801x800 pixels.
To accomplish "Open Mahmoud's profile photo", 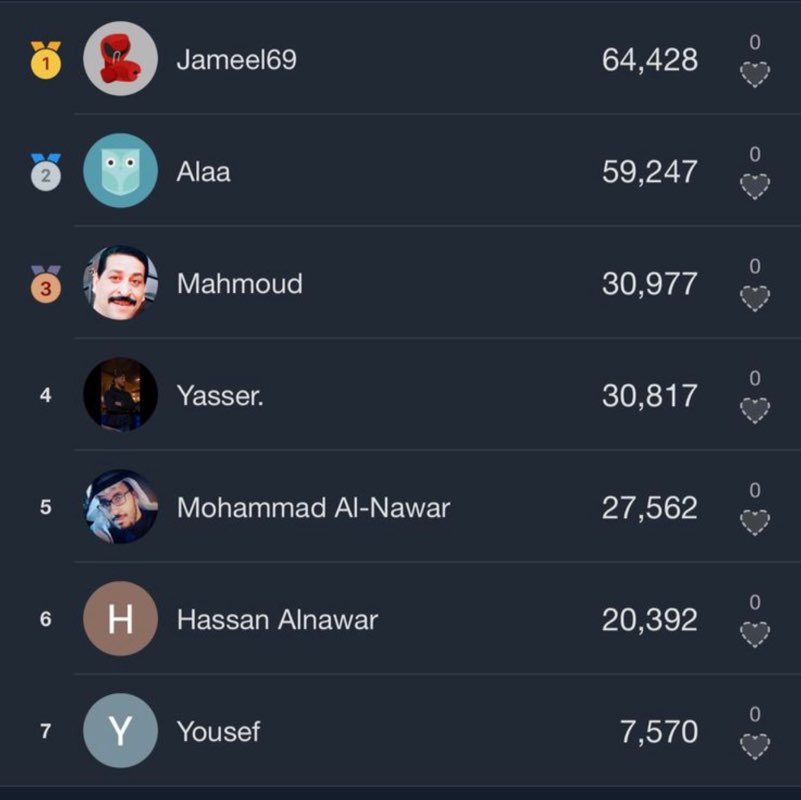I will tap(120, 284).
